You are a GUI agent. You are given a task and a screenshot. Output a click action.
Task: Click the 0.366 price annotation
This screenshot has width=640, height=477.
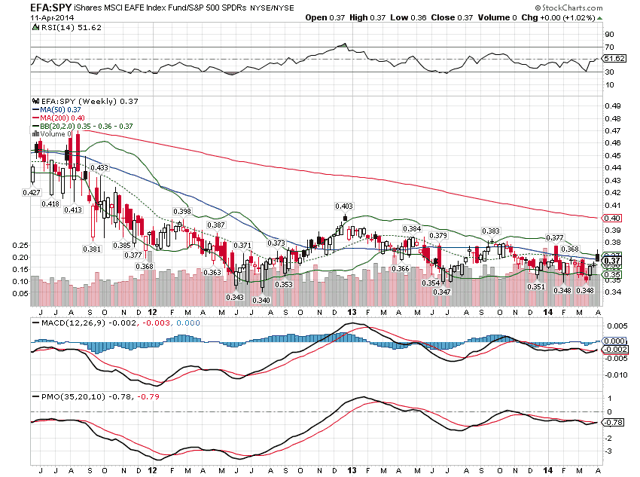coord(400,268)
